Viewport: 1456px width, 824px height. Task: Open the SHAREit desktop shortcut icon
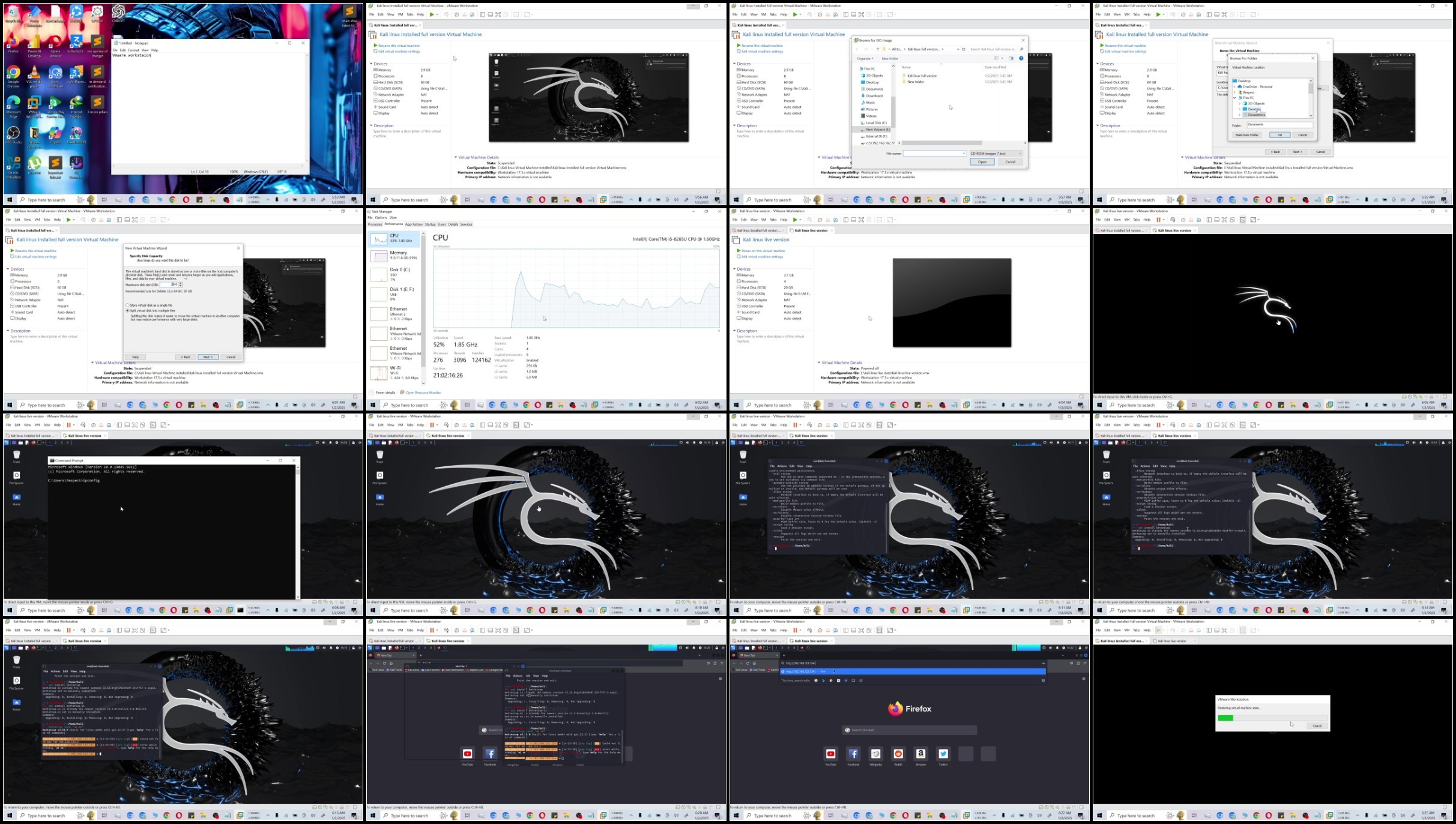click(x=76, y=14)
